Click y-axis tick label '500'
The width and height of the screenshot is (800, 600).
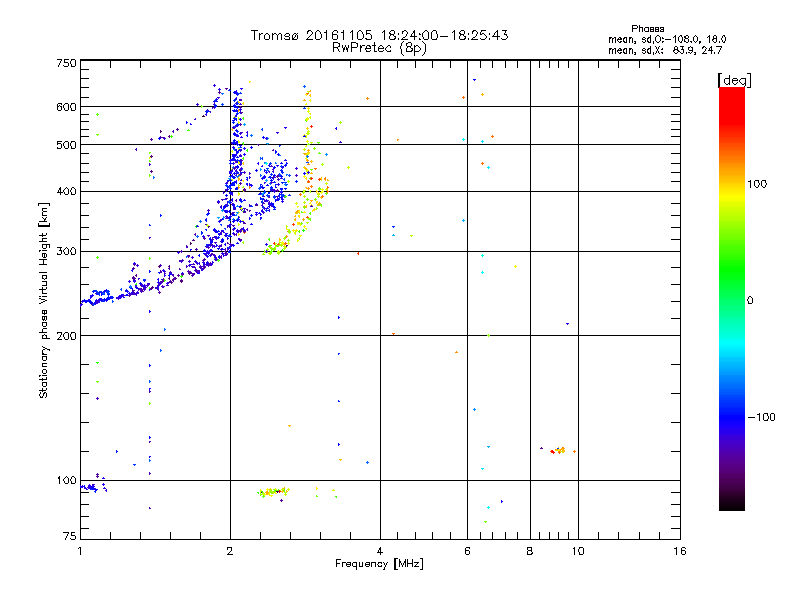(x=66, y=145)
